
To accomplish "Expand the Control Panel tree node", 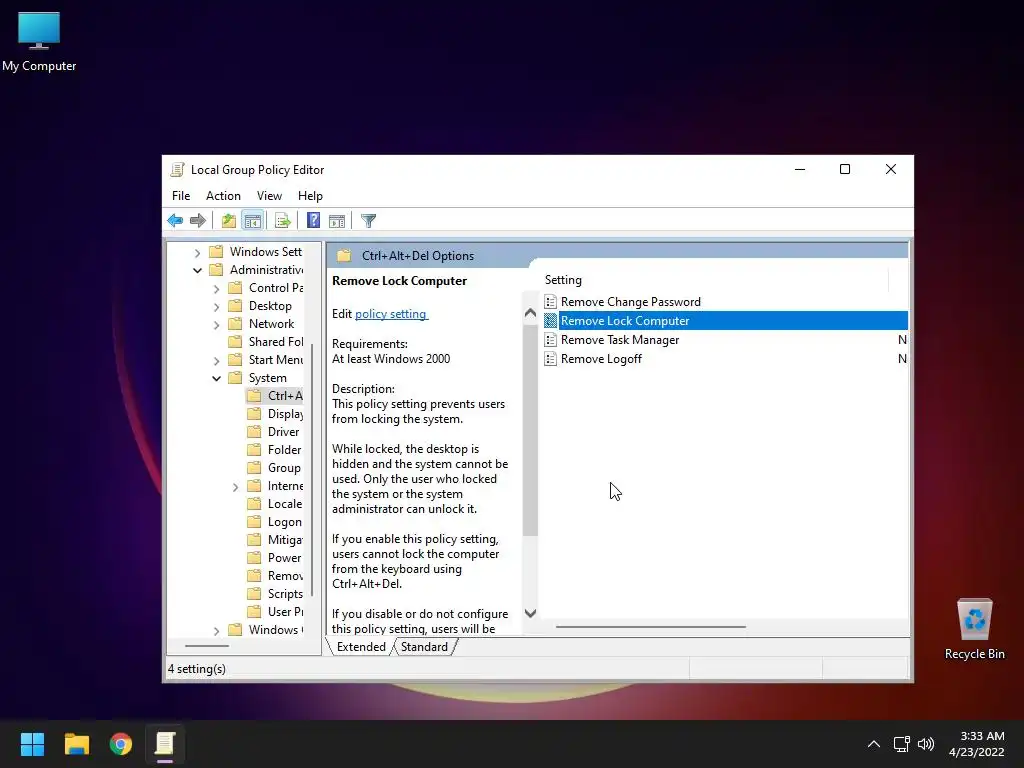I will [x=217, y=289].
